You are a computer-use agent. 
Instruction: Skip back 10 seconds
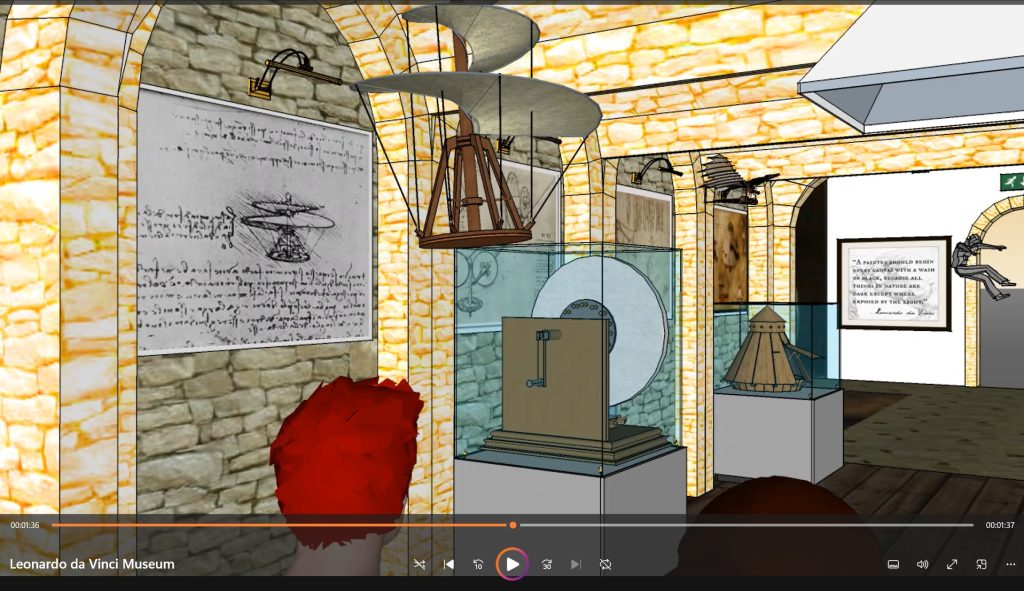(x=478, y=564)
